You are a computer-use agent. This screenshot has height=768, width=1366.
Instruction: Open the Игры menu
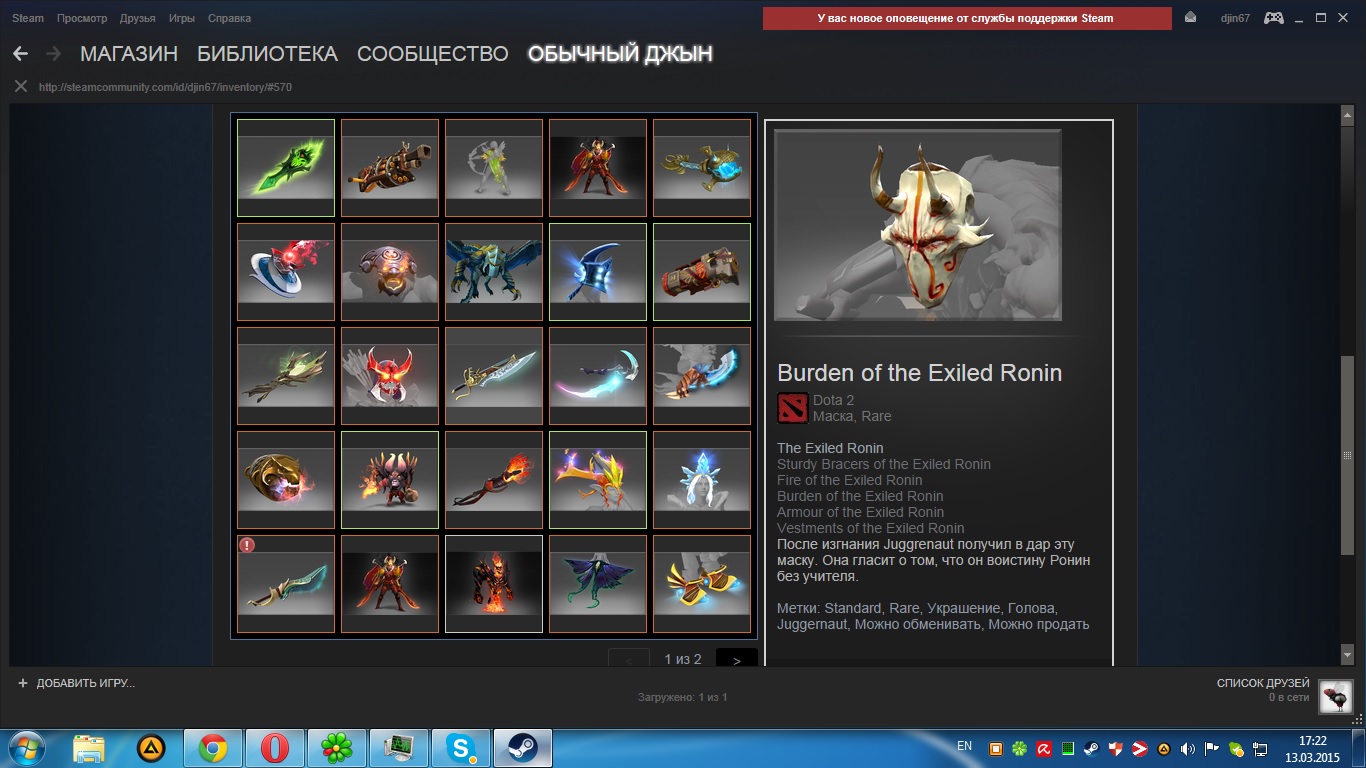click(x=182, y=18)
